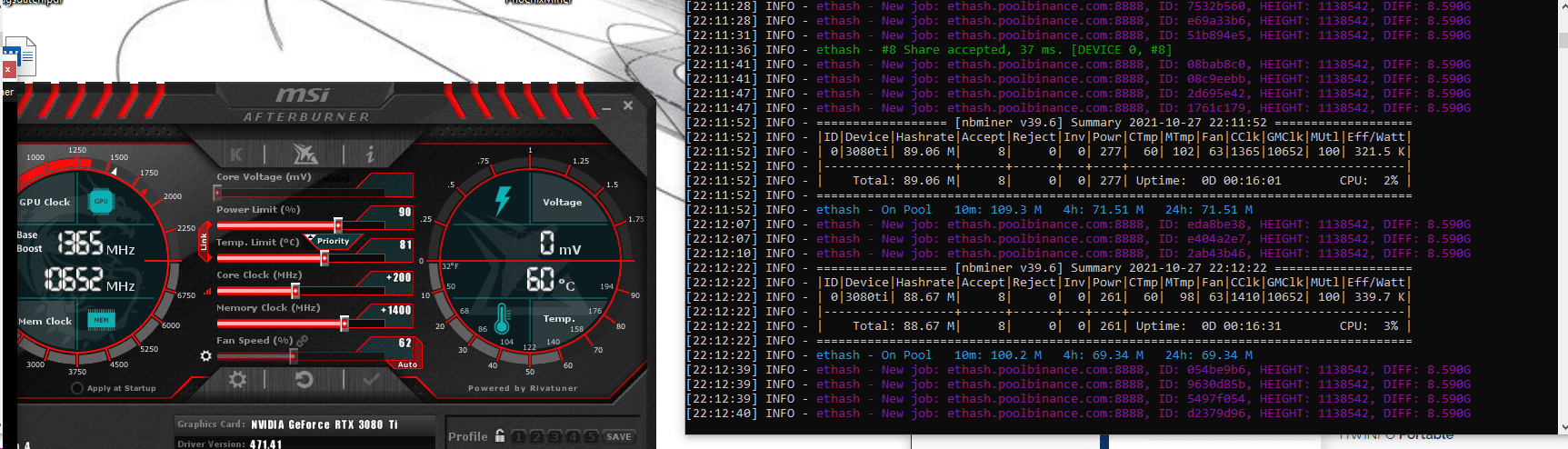Click the console line with job ID d2379d96

(x=1078, y=414)
